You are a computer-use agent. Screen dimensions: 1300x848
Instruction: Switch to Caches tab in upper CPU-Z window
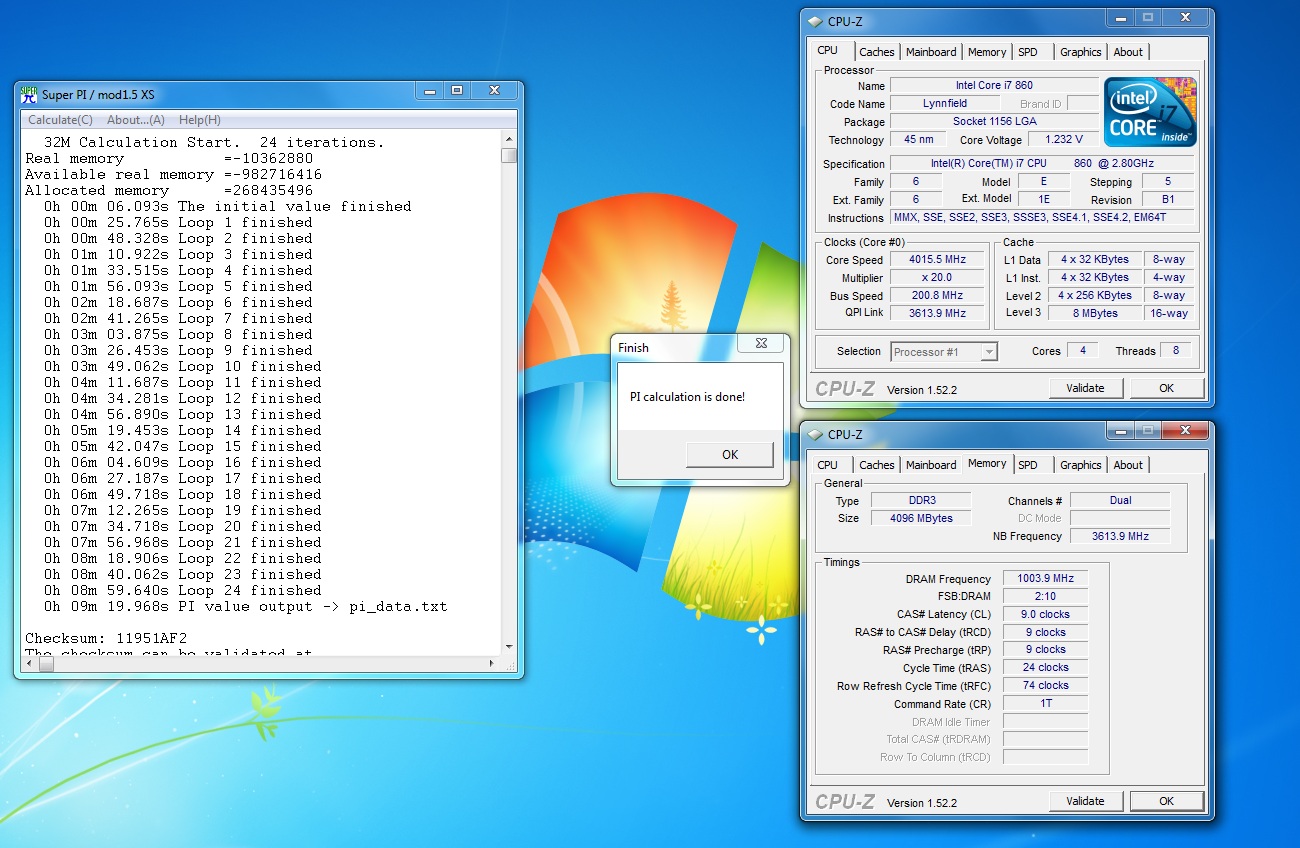point(877,52)
